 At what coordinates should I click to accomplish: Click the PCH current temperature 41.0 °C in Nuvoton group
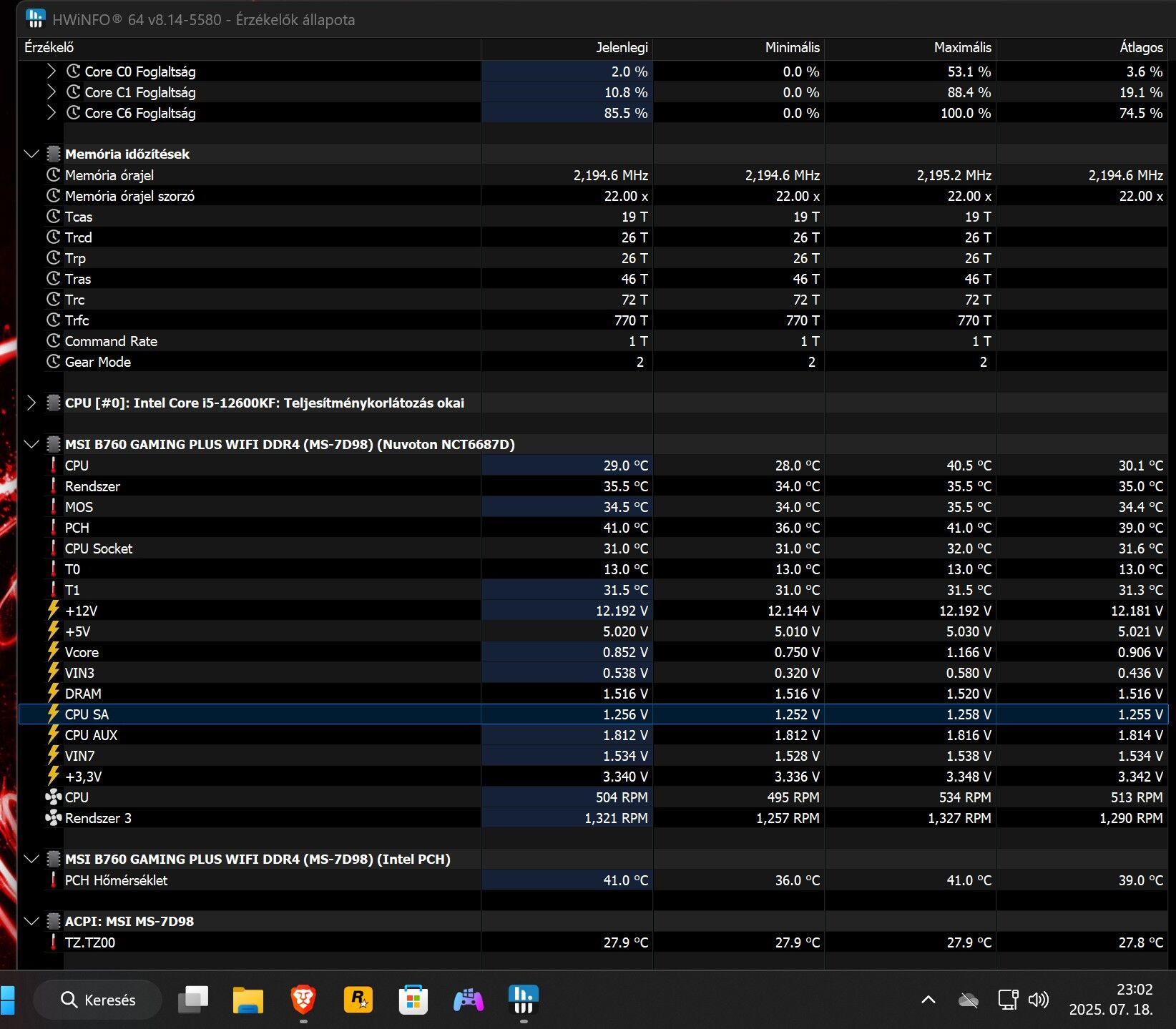coord(625,528)
